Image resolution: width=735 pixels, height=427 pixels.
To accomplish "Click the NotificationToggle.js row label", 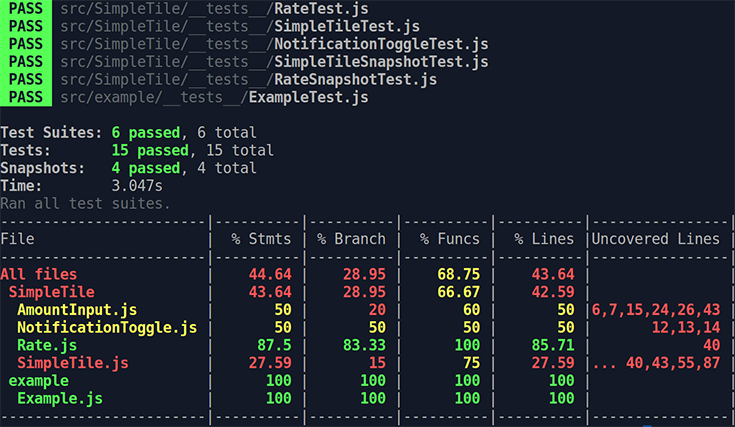I will point(107,328).
